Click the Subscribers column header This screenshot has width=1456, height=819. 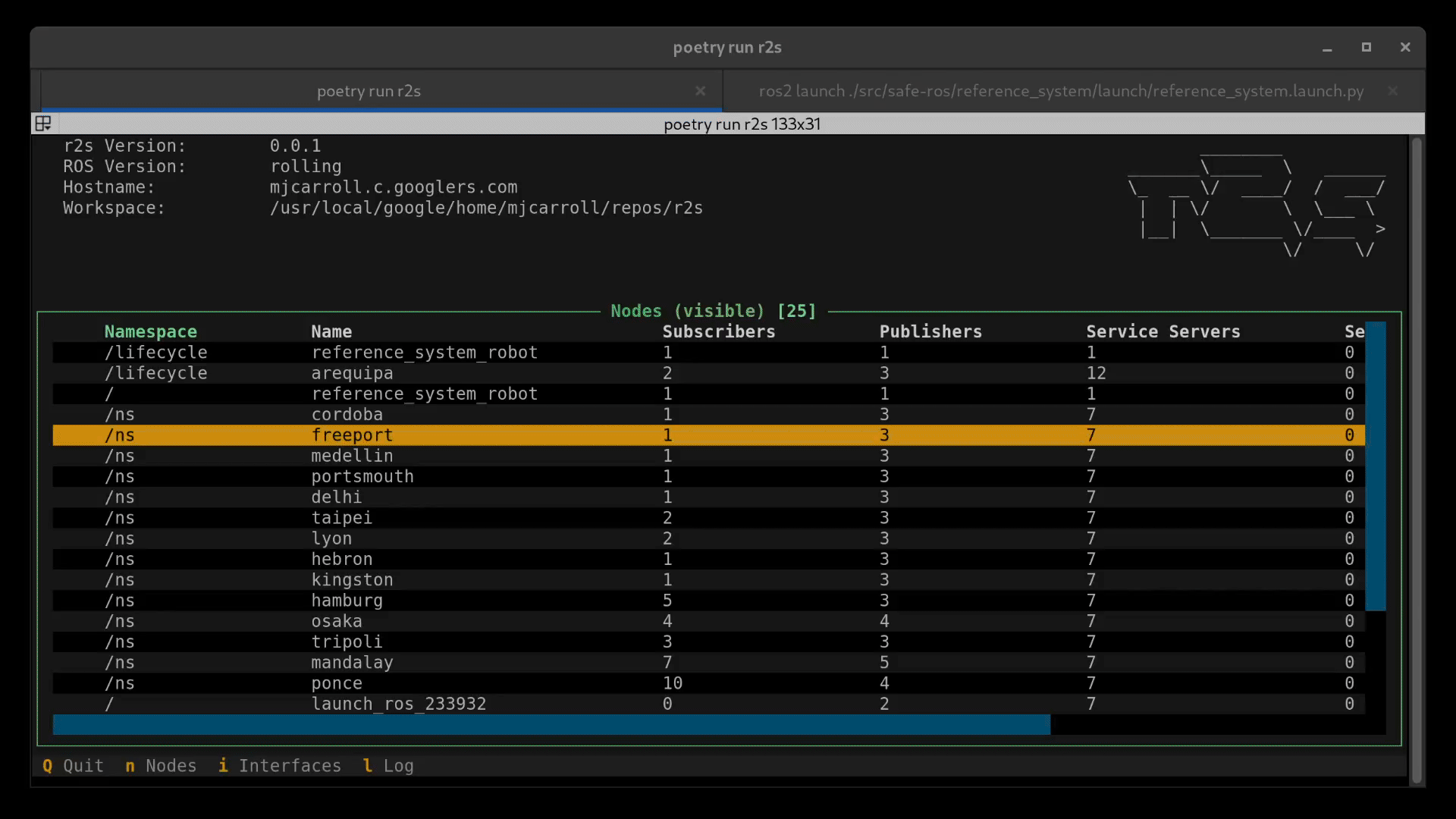point(718,331)
